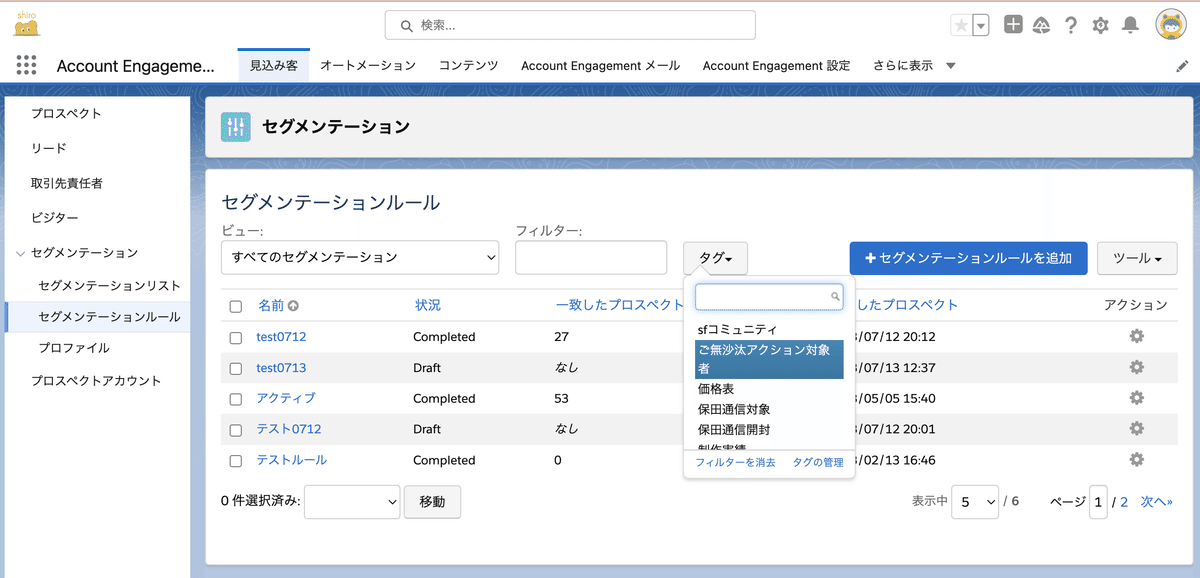Image resolution: width=1200 pixels, height=578 pixels.
Task: Open the gear action menu for テスト0712
Action: tap(1136, 428)
